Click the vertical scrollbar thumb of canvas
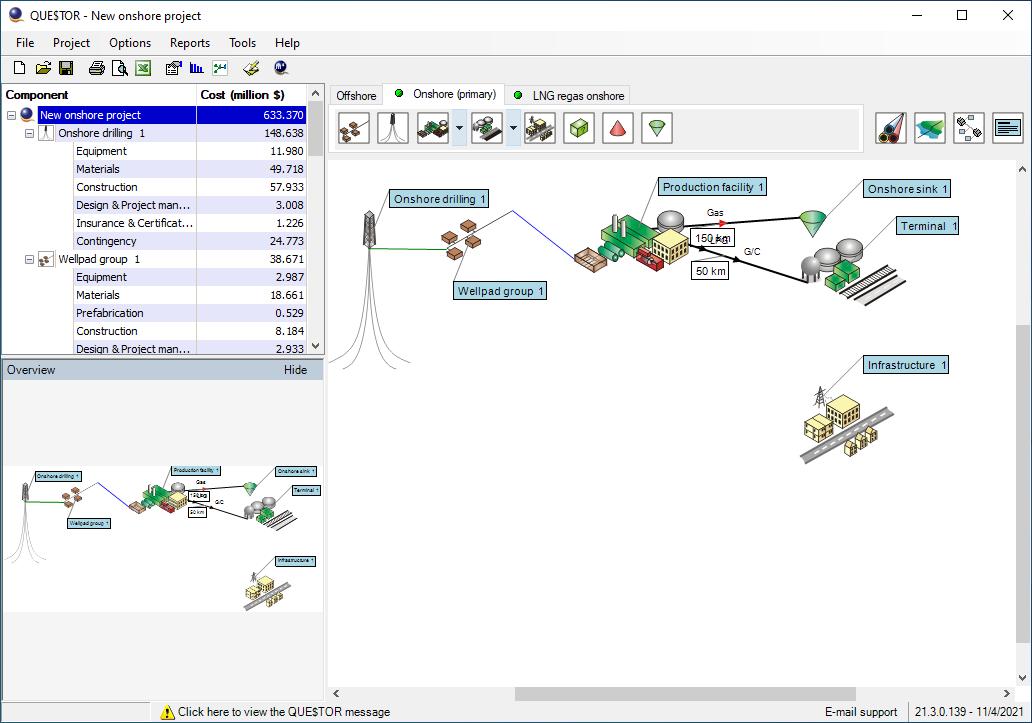Viewport: 1032px width, 723px height. tap(1023, 483)
